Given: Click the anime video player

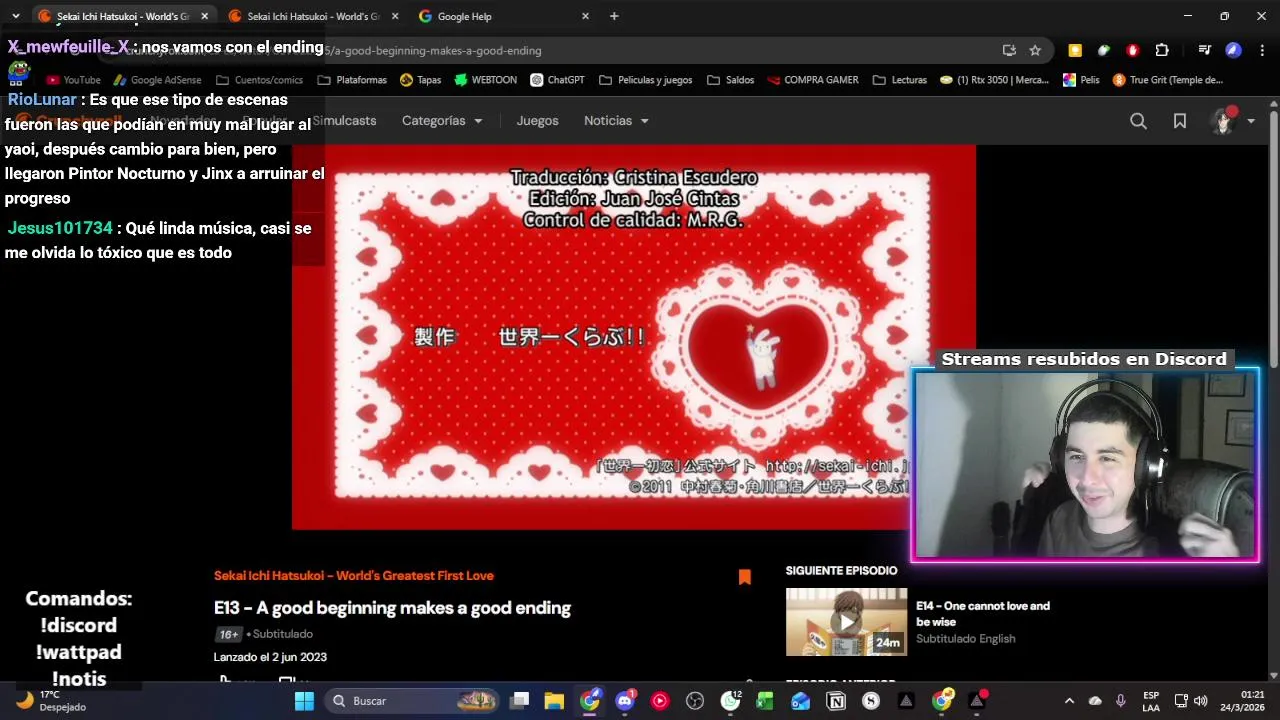Looking at the screenshot, I should coord(634,337).
